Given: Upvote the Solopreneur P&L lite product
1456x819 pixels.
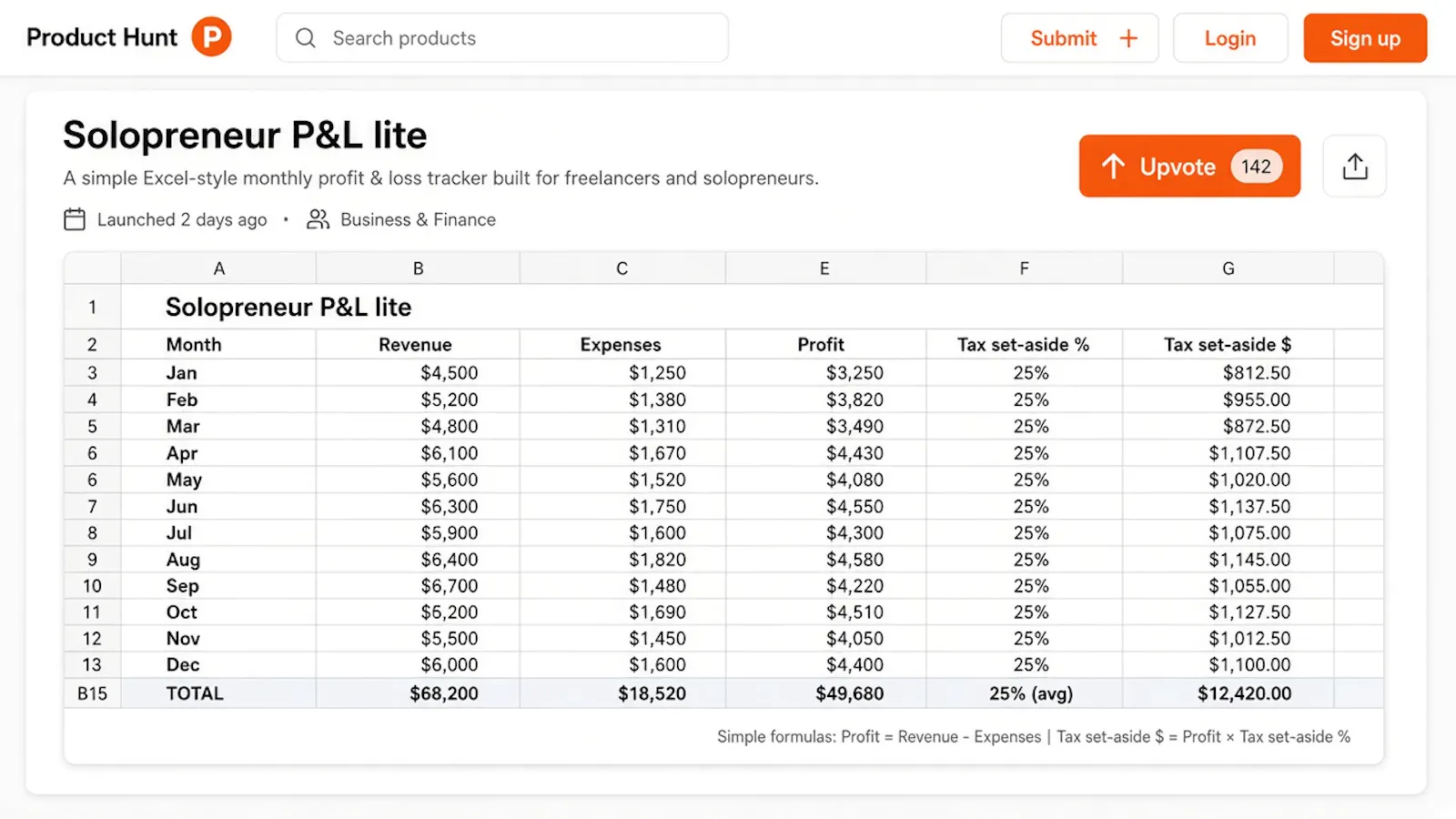Looking at the screenshot, I should pyautogui.click(x=1189, y=167).
